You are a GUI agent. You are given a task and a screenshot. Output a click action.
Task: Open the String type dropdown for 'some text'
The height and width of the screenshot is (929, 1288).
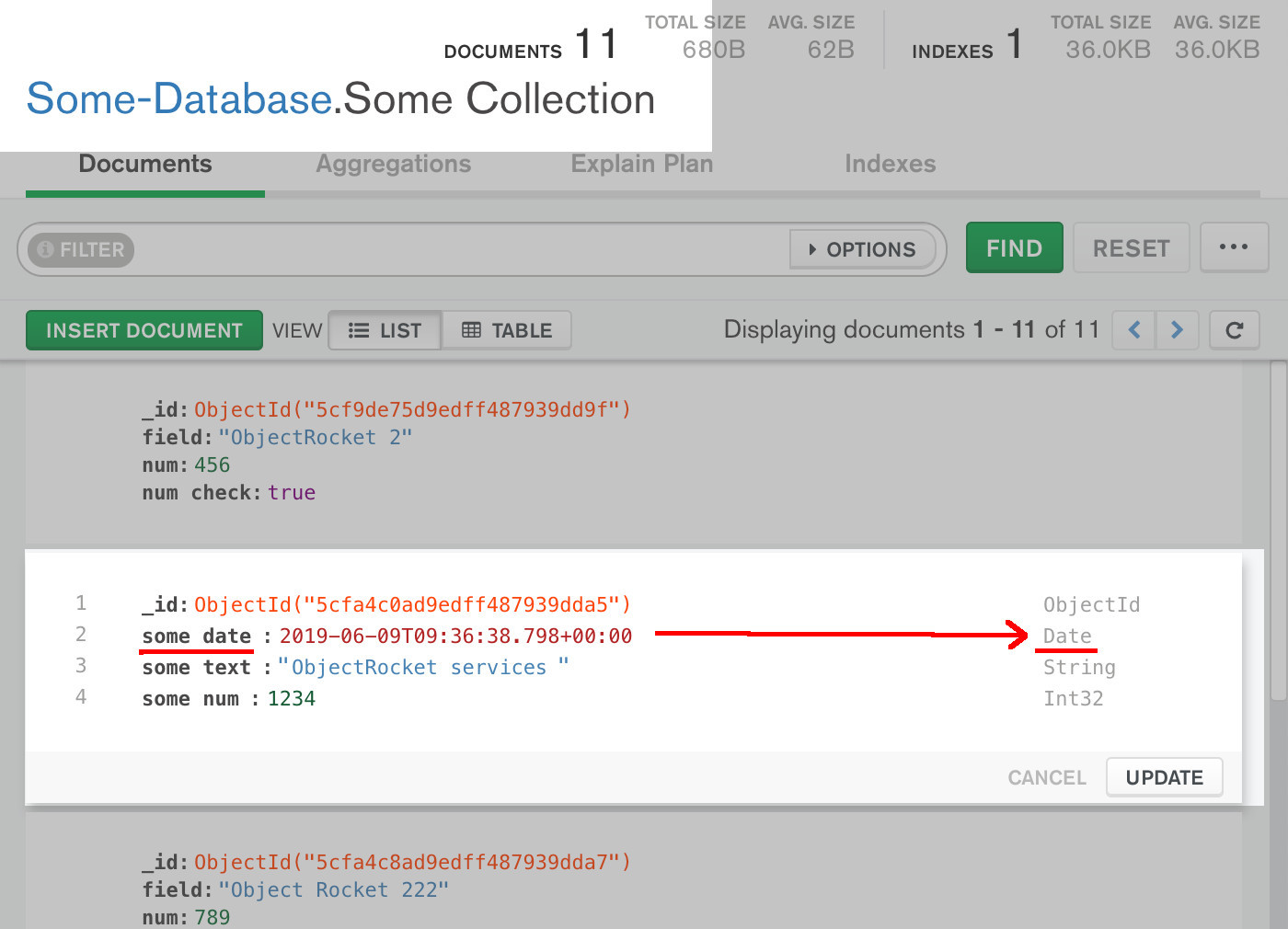1078,667
